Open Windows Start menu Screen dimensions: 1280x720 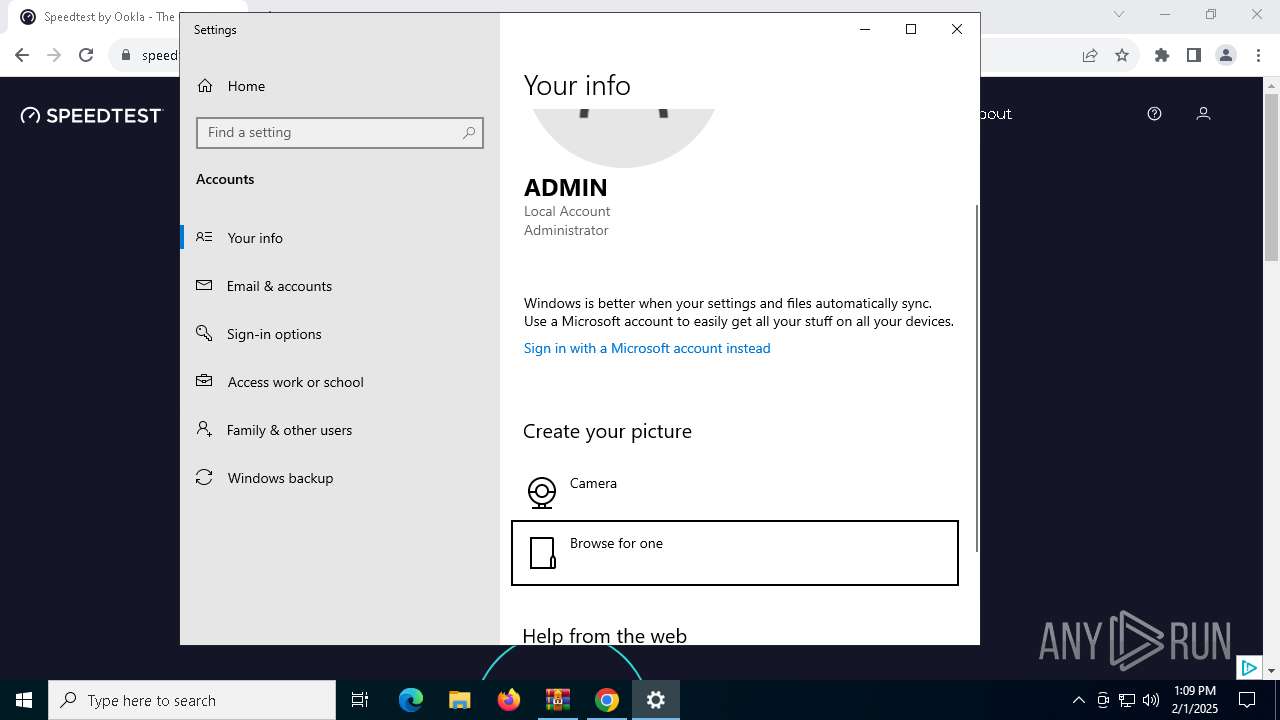coord(24,700)
